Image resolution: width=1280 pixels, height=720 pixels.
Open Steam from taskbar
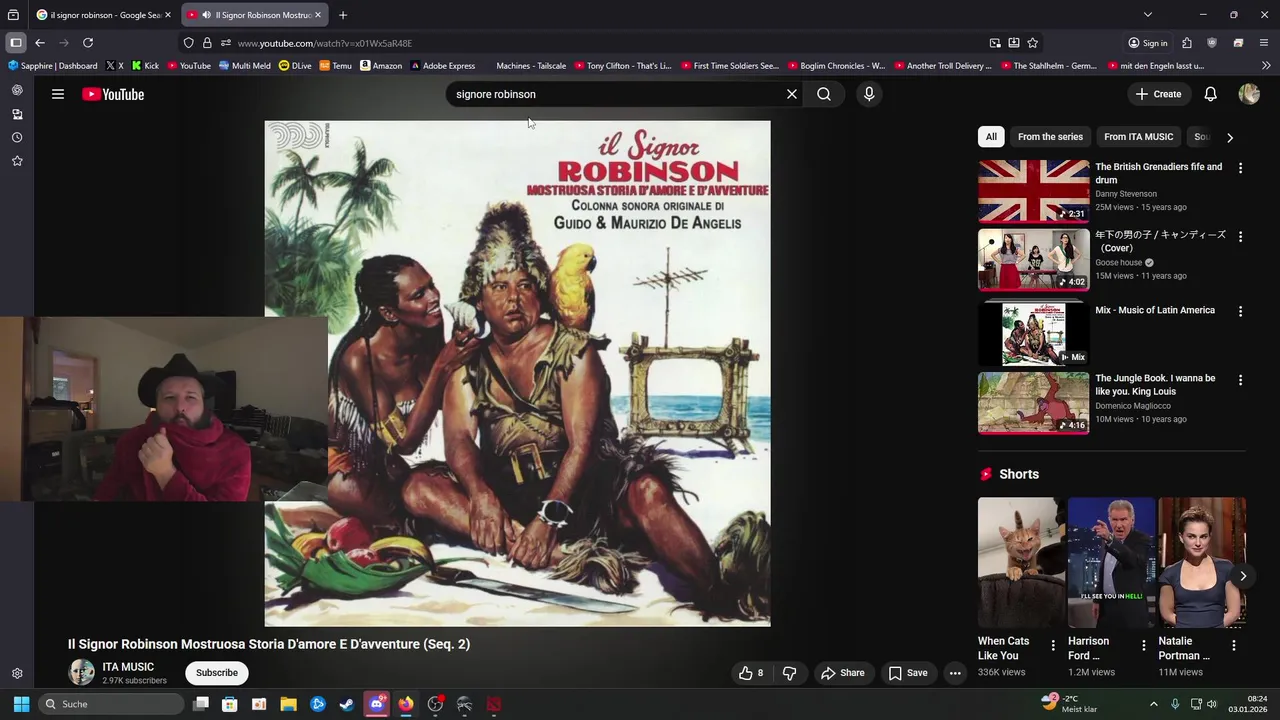coord(347,704)
